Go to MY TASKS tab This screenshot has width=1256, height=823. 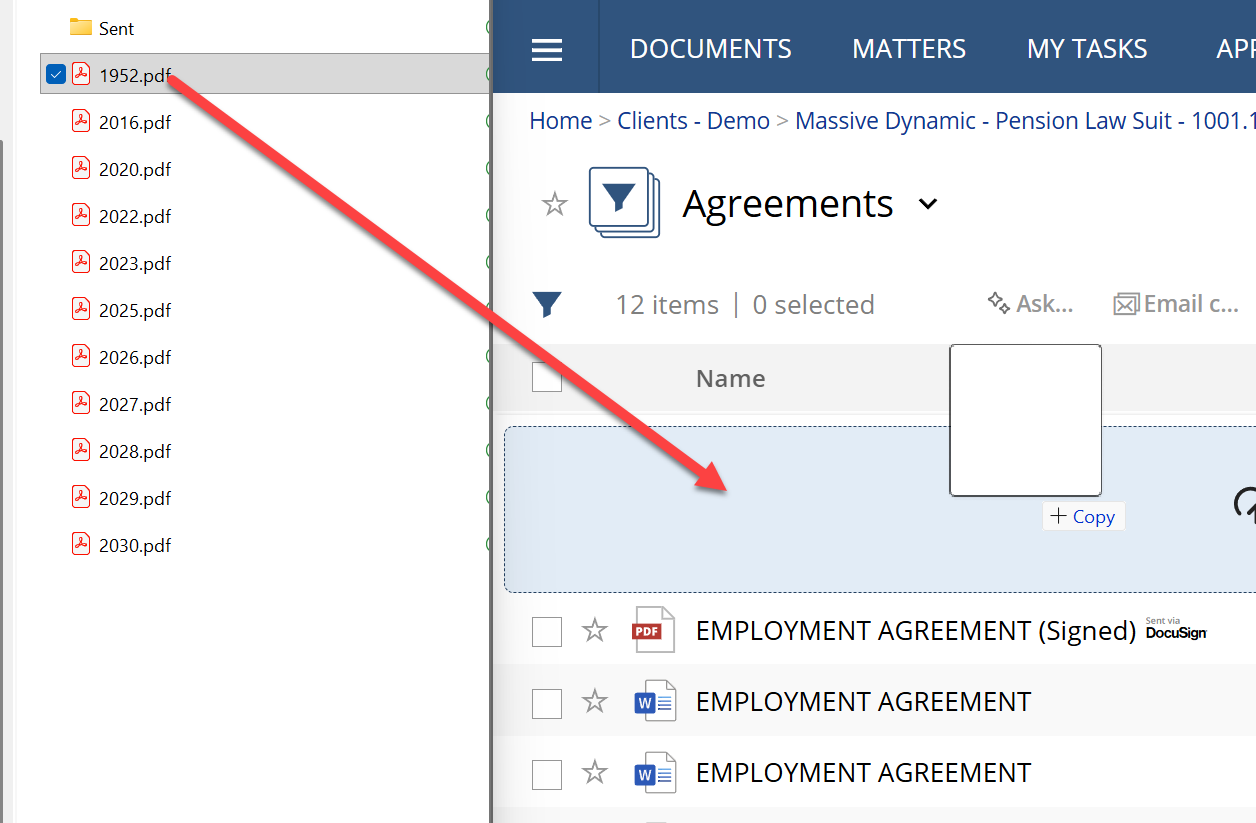click(1087, 49)
